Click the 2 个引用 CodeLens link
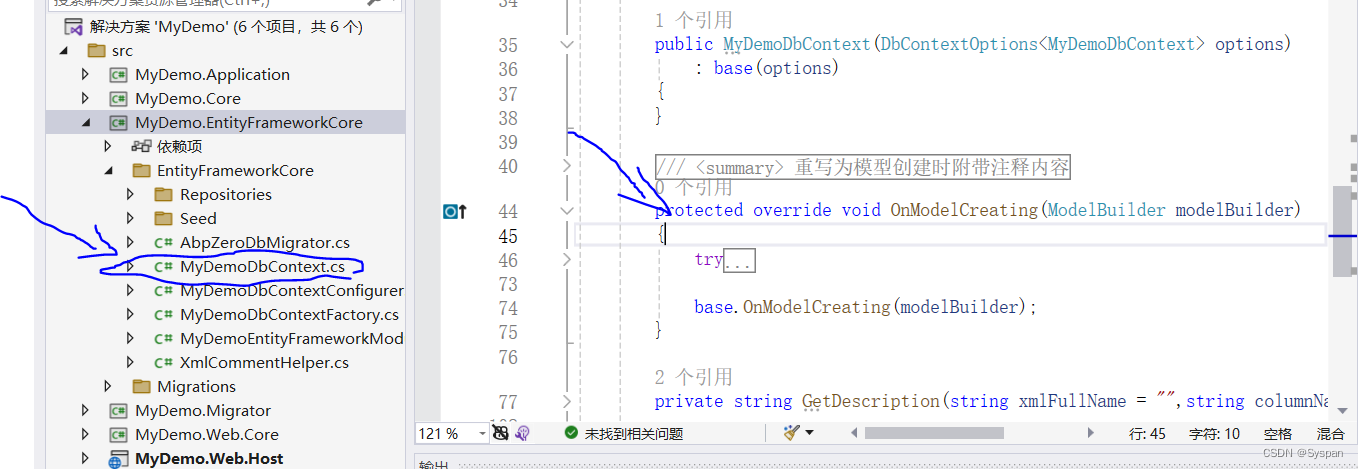The width and height of the screenshot is (1358, 469). click(694, 377)
